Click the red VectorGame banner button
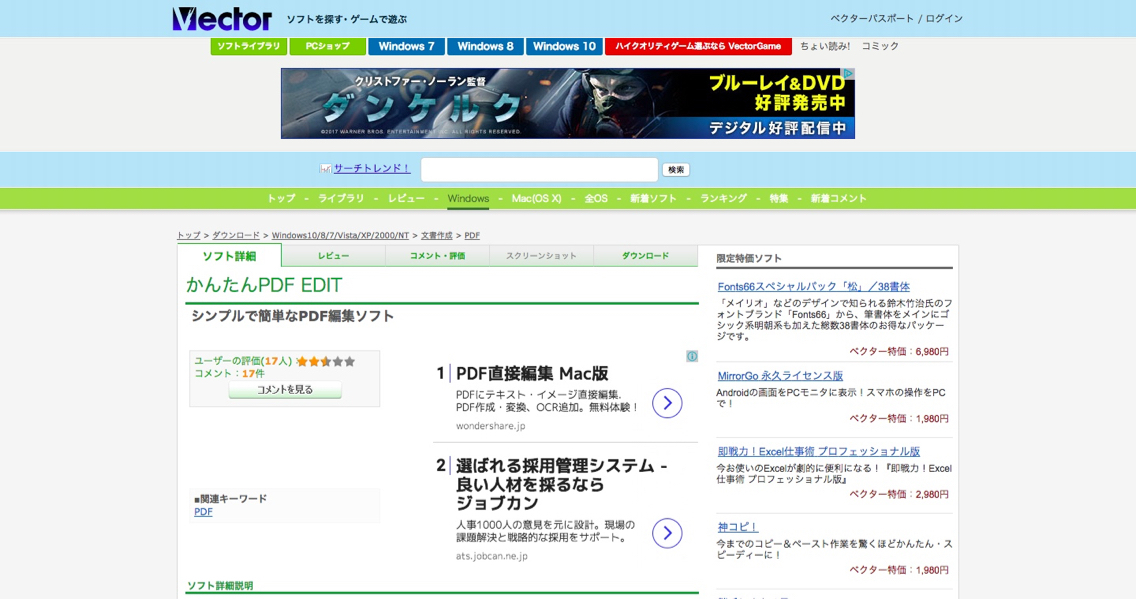 click(698, 46)
